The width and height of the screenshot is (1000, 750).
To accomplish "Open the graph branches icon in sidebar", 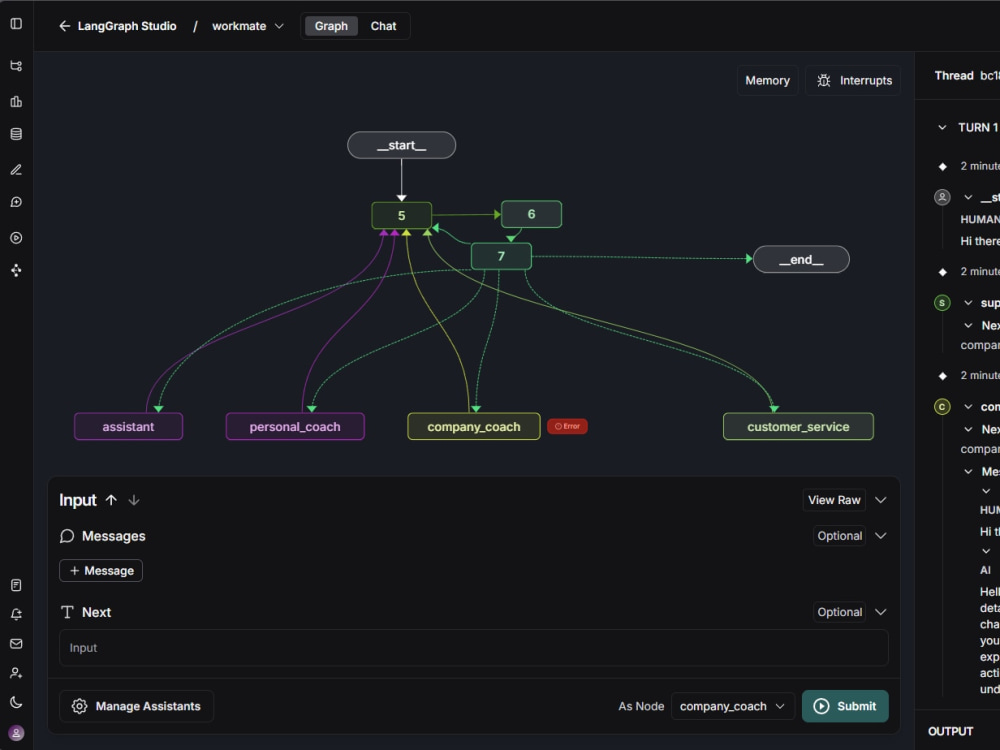I will point(17,66).
